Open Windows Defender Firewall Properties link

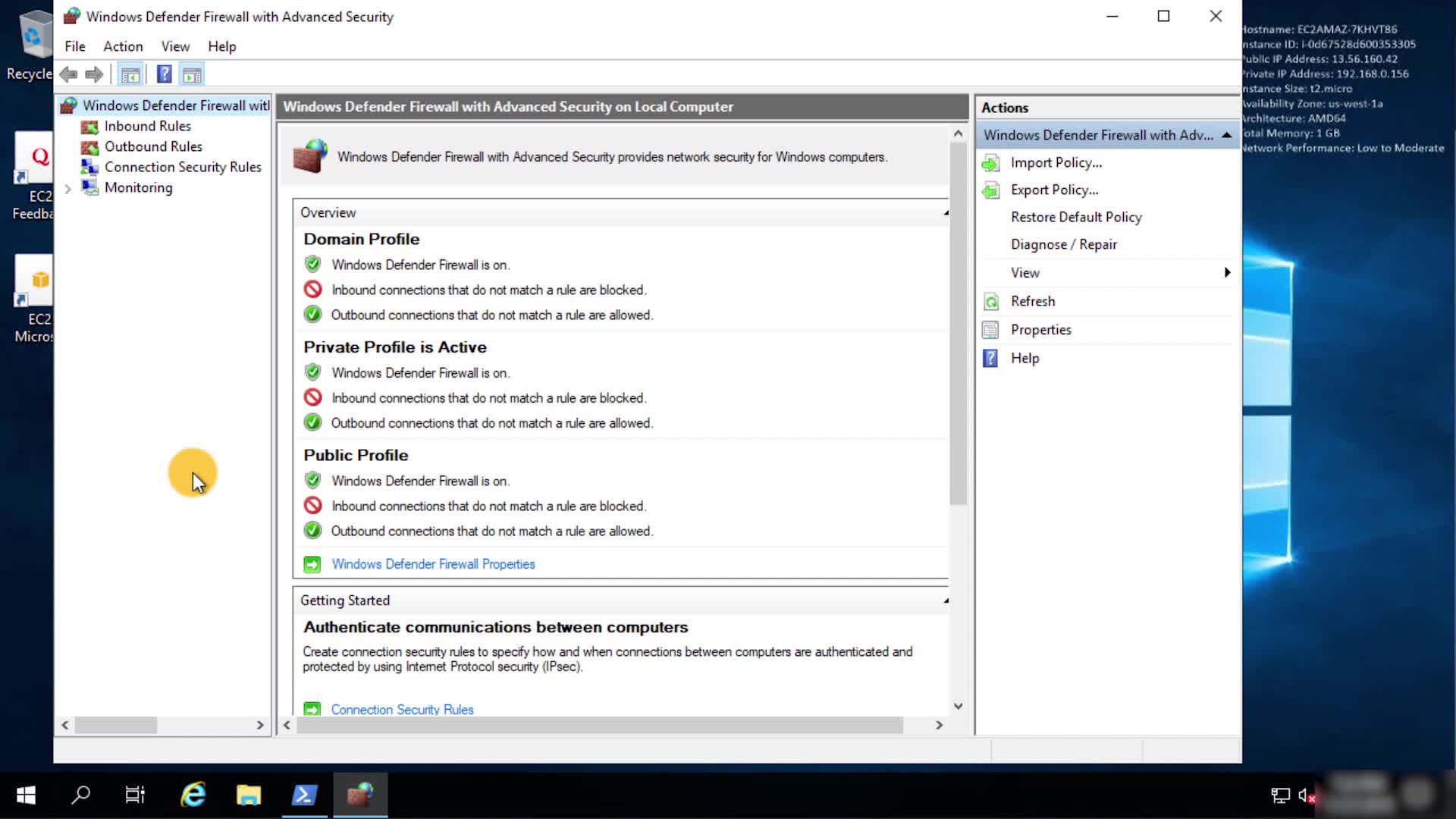tap(433, 564)
